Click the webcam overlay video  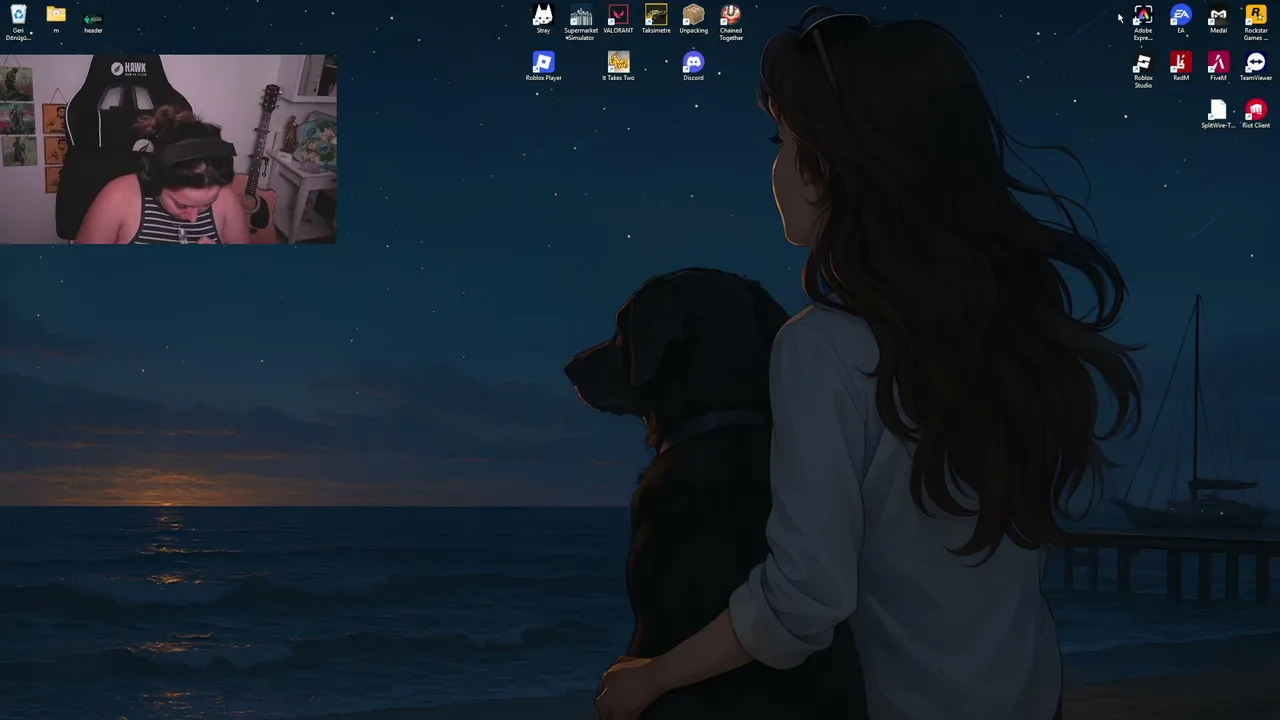pyautogui.click(x=168, y=150)
